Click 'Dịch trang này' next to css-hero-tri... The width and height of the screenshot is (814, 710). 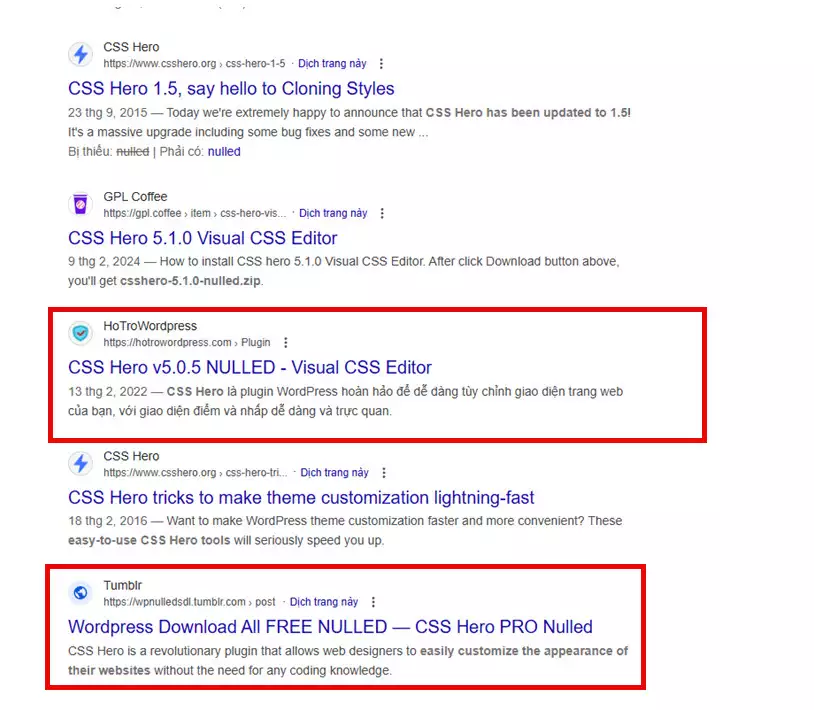tap(334, 473)
